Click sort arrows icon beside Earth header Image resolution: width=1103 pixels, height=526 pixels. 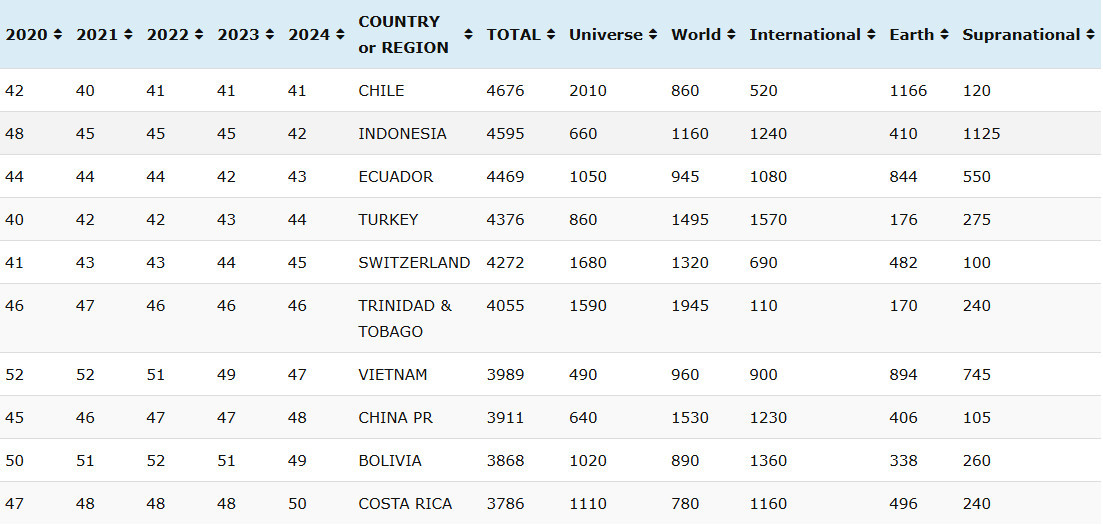point(944,35)
